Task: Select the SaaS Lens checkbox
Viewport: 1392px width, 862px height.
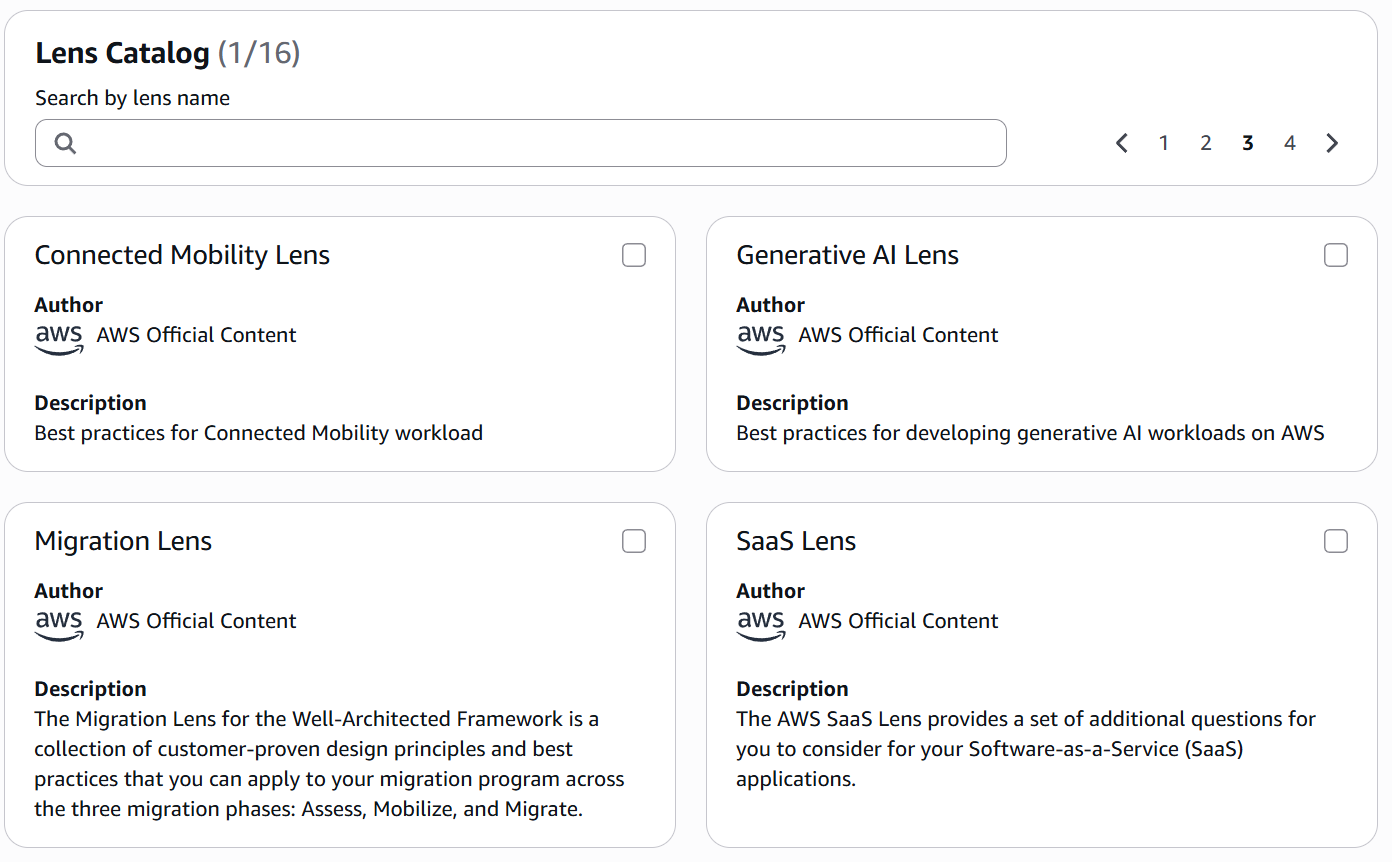Action: (1336, 540)
